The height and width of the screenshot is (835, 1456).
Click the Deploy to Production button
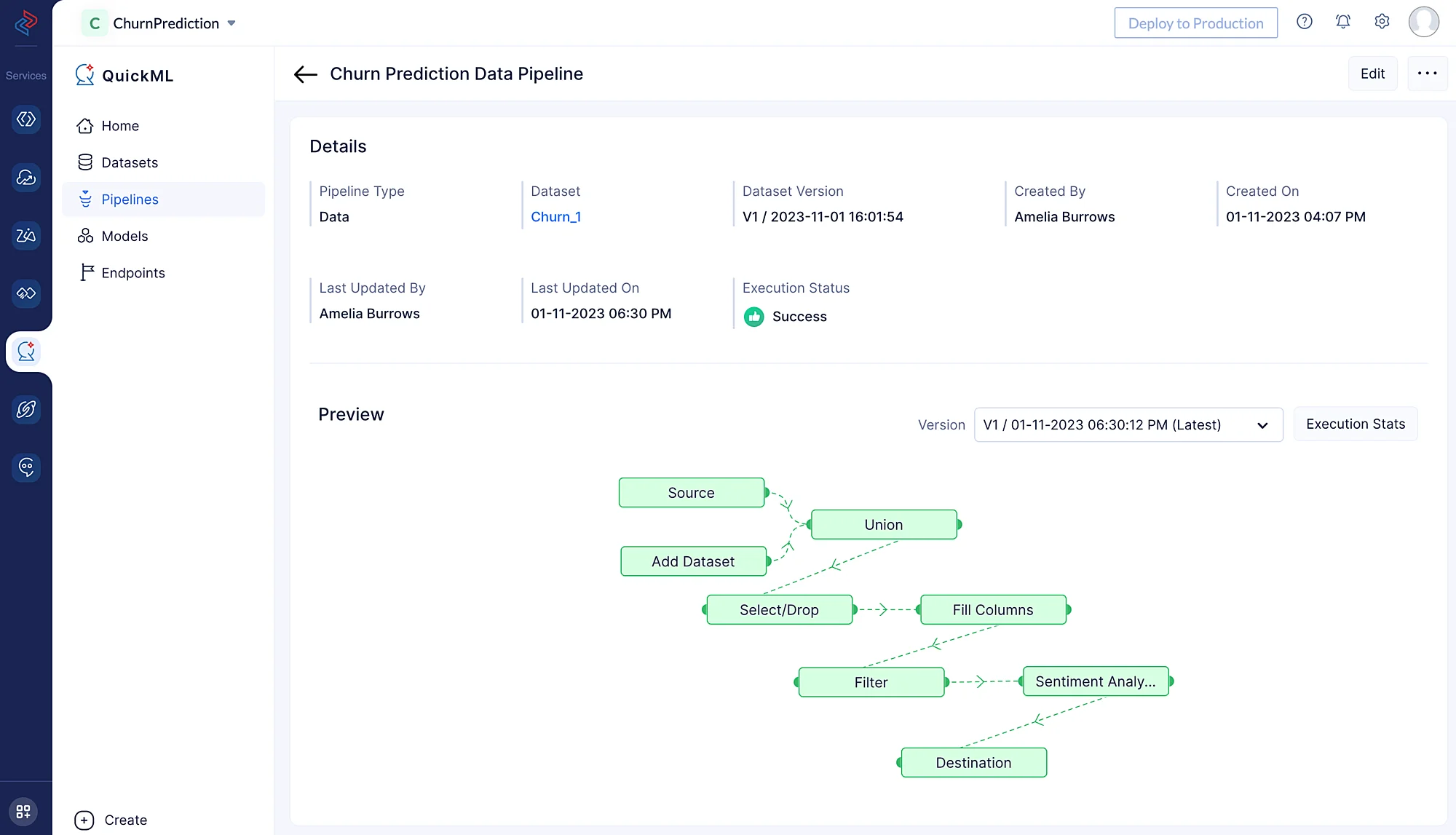point(1195,23)
